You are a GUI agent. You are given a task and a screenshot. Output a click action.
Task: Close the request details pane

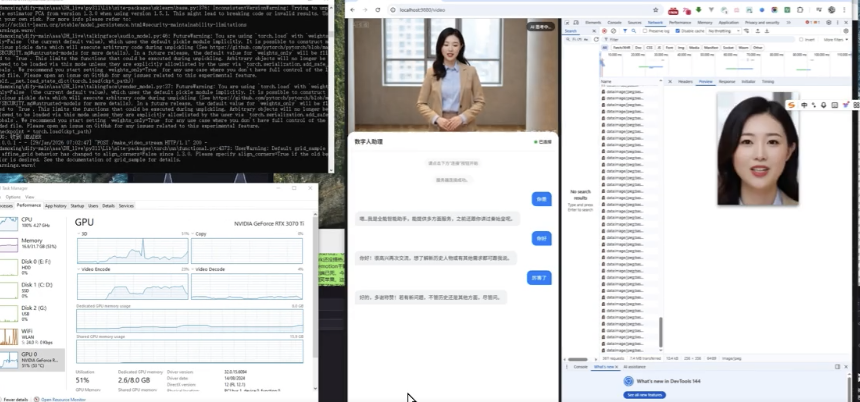click(x=670, y=81)
